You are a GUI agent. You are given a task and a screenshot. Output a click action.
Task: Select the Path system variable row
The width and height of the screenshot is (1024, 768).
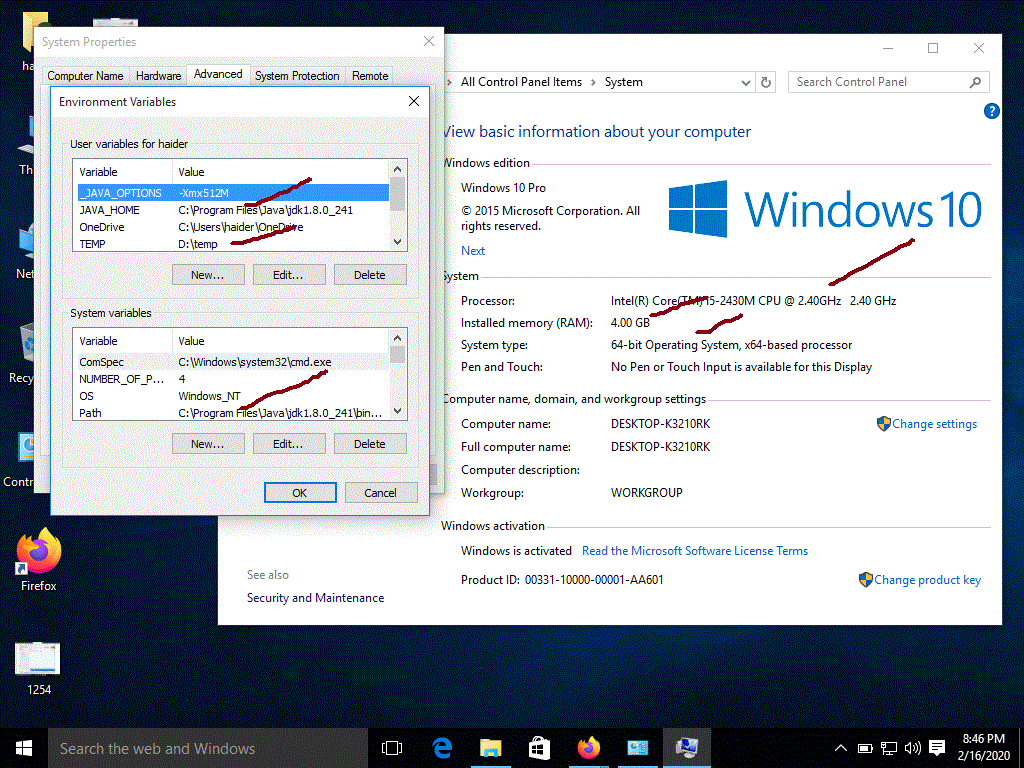[x=233, y=413]
